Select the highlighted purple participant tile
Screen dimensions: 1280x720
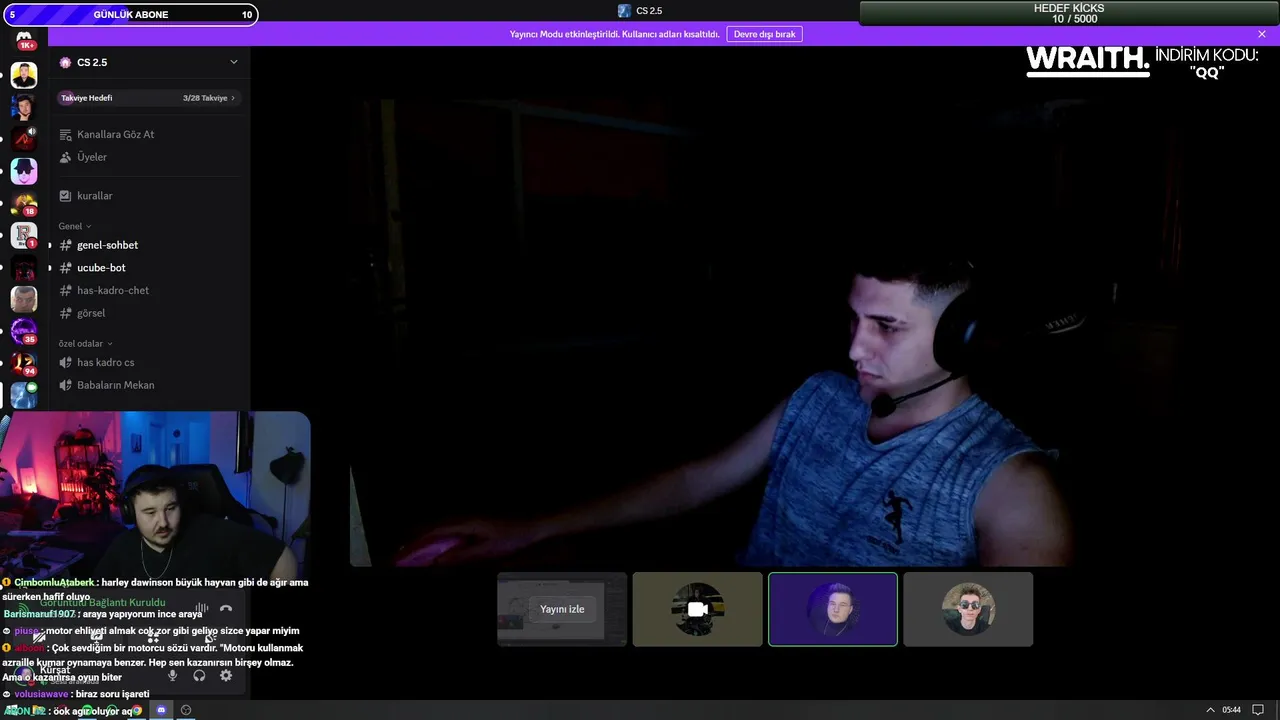click(x=833, y=609)
